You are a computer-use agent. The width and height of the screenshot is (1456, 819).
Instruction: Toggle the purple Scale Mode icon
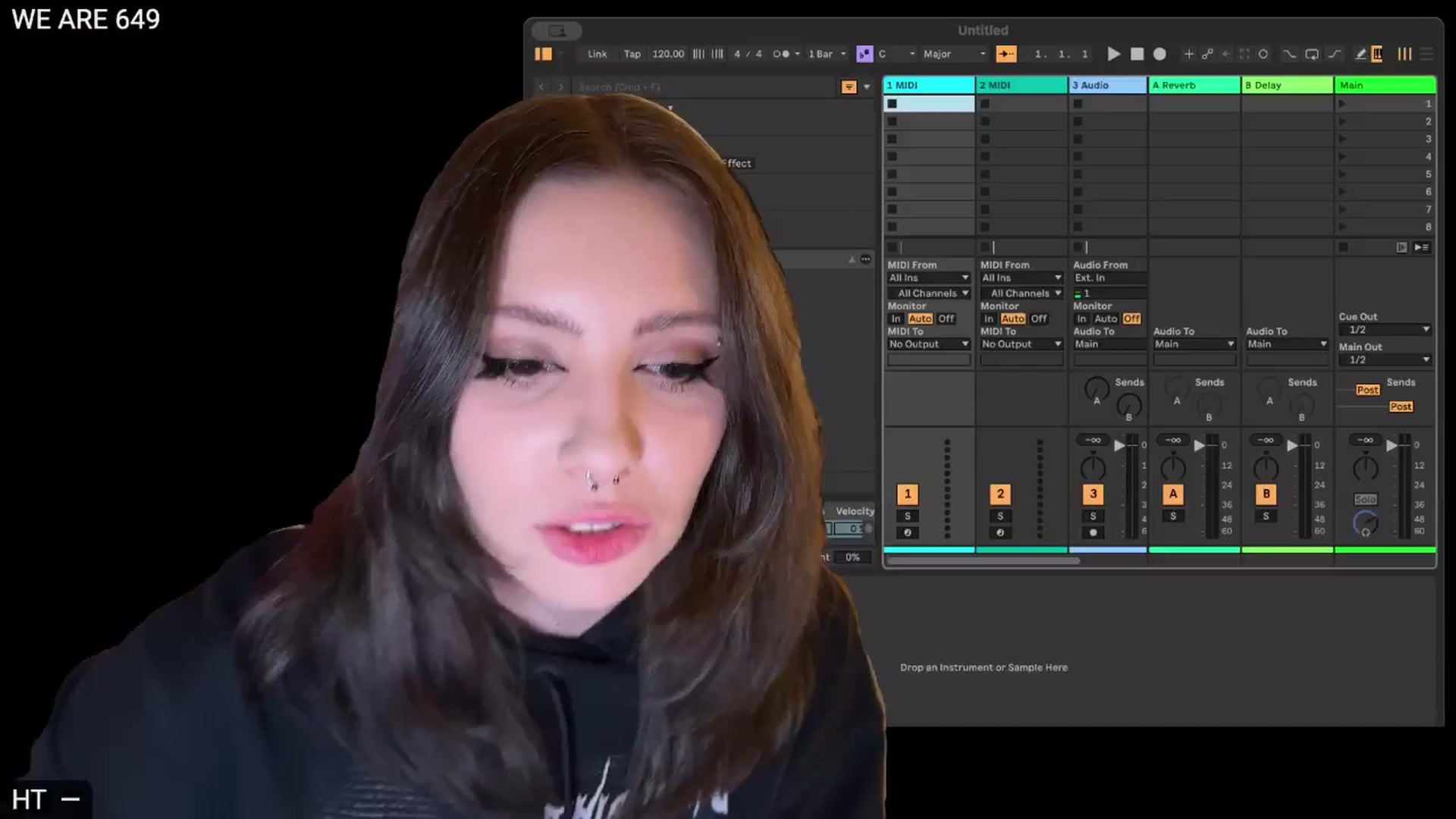click(864, 54)
